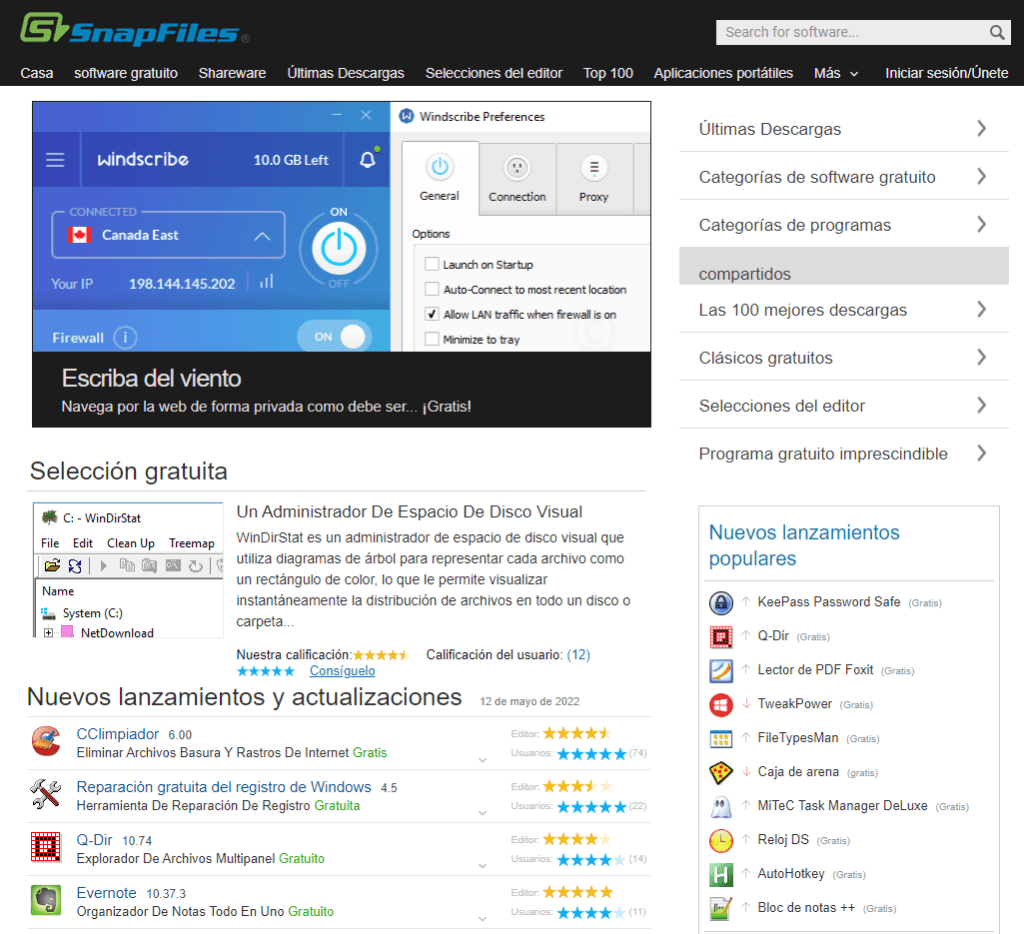Open the CClimpiador app icon
Viewport: 1024px width, 934px height.
coord(46,742)
